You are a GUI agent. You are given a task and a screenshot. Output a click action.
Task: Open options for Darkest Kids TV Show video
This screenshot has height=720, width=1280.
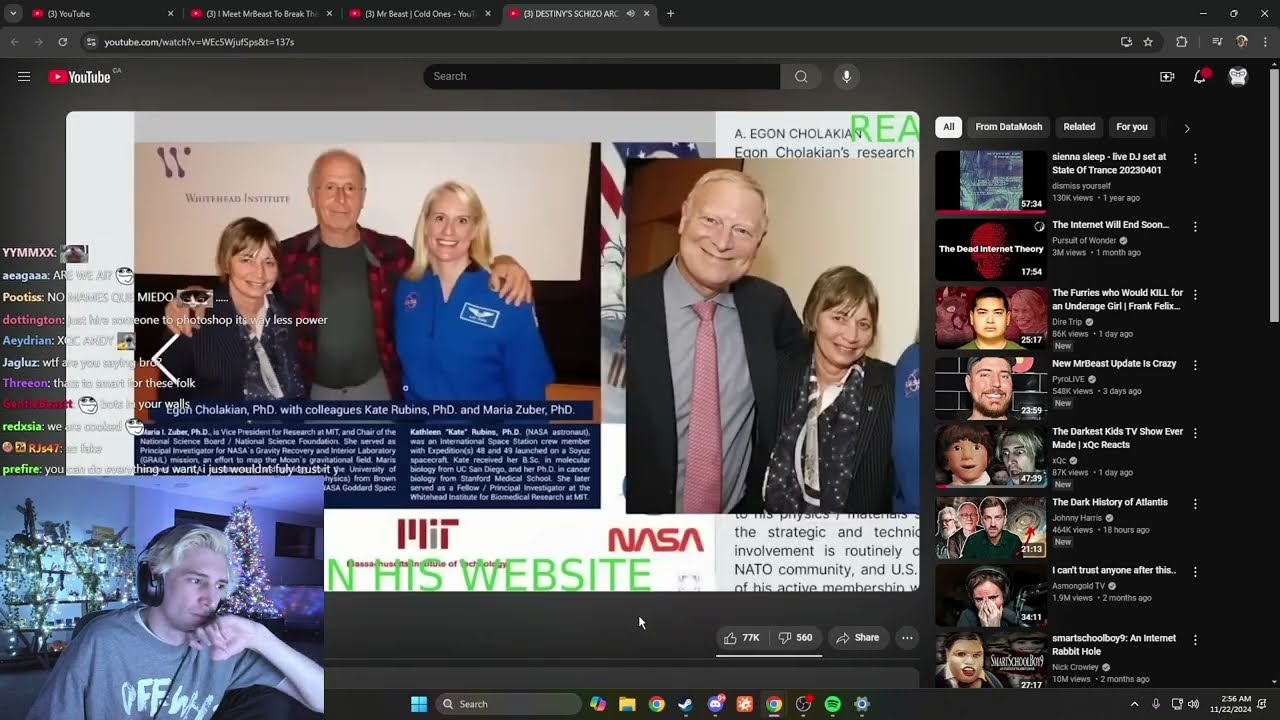pos(1195,434)
